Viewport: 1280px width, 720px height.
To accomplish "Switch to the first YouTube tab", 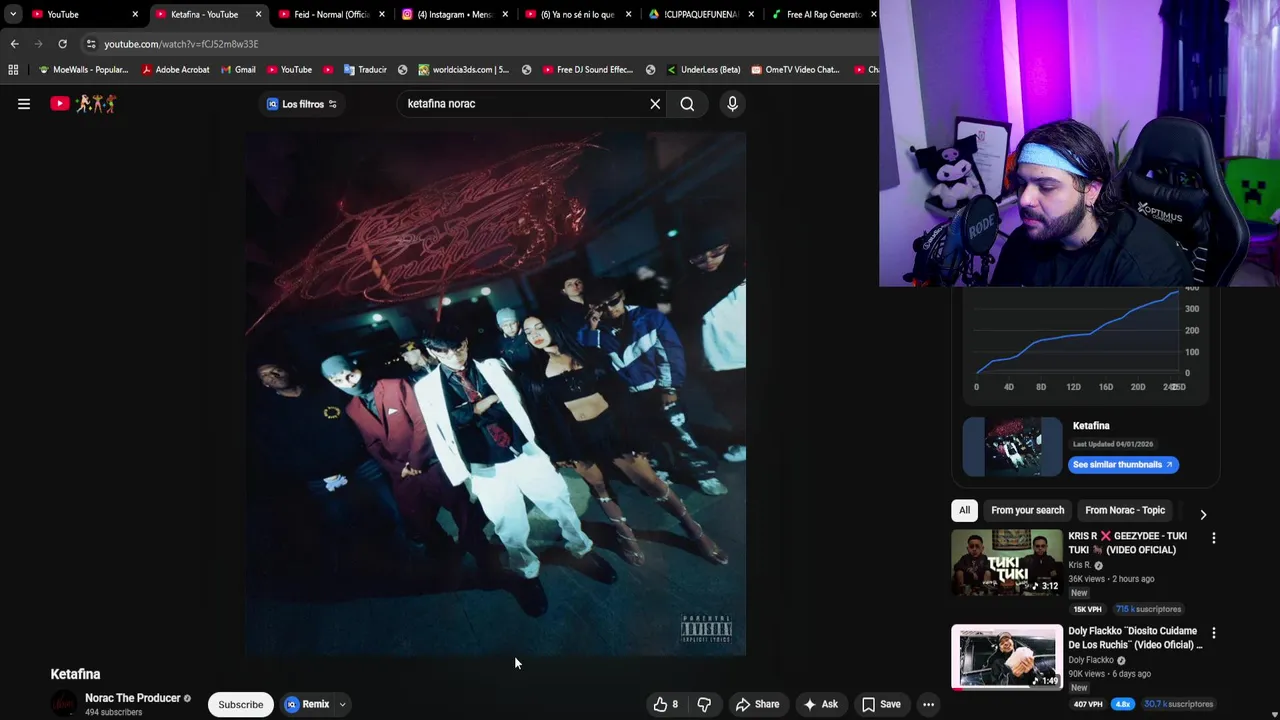I will coord(84,14).
